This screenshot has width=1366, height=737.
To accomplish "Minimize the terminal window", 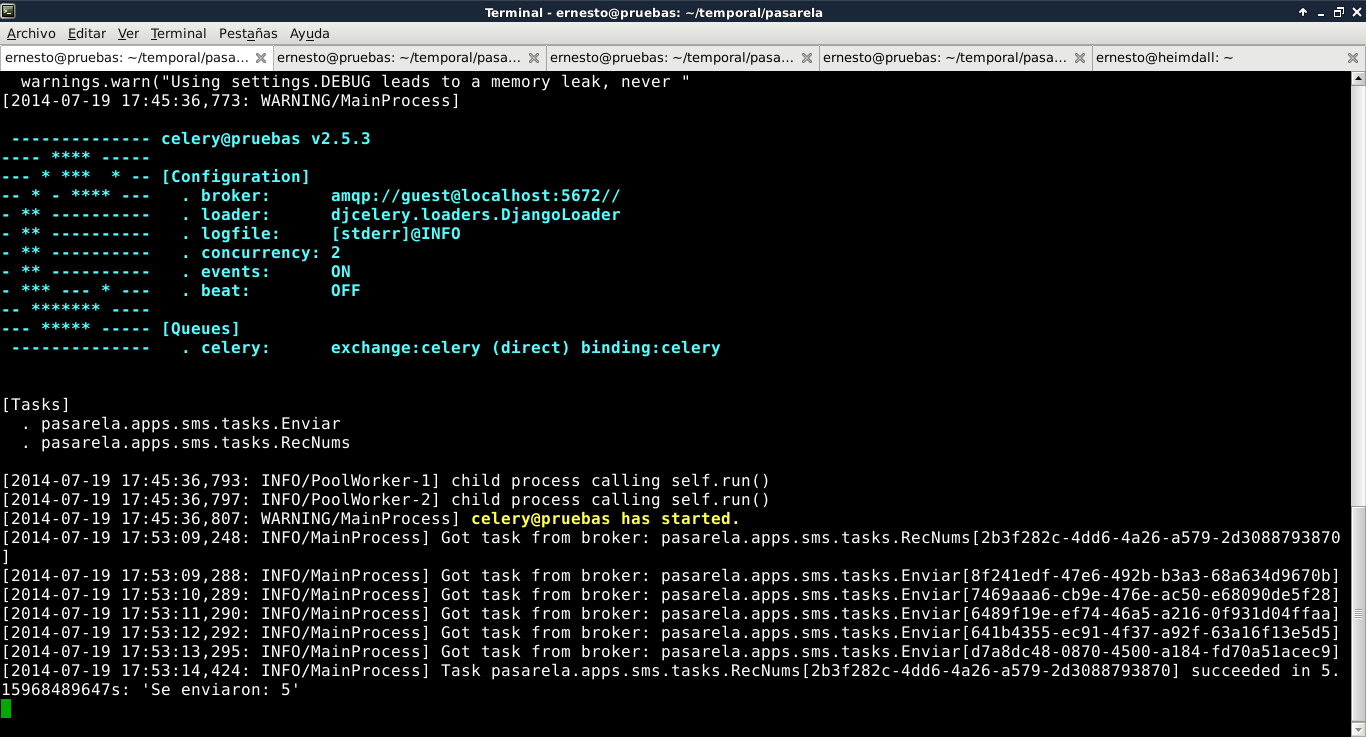I will pos(1320,12).
